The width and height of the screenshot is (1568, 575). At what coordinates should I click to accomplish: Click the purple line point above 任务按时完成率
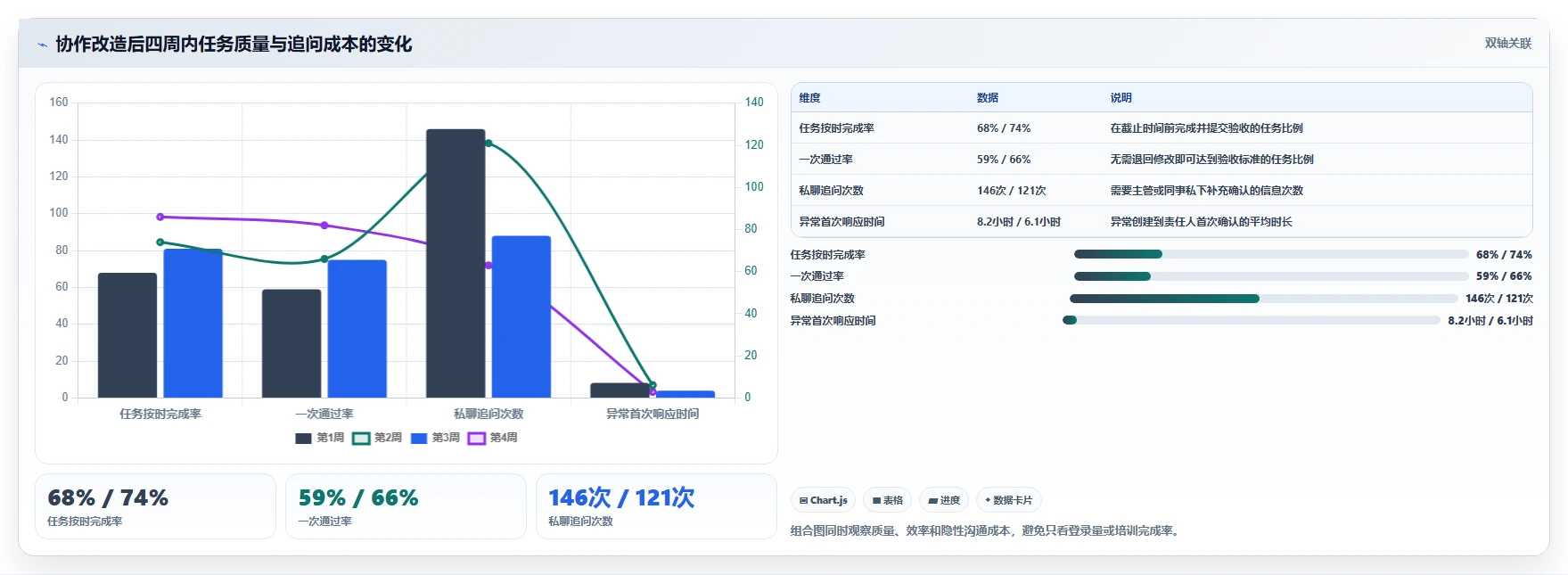tap(160, 217)
